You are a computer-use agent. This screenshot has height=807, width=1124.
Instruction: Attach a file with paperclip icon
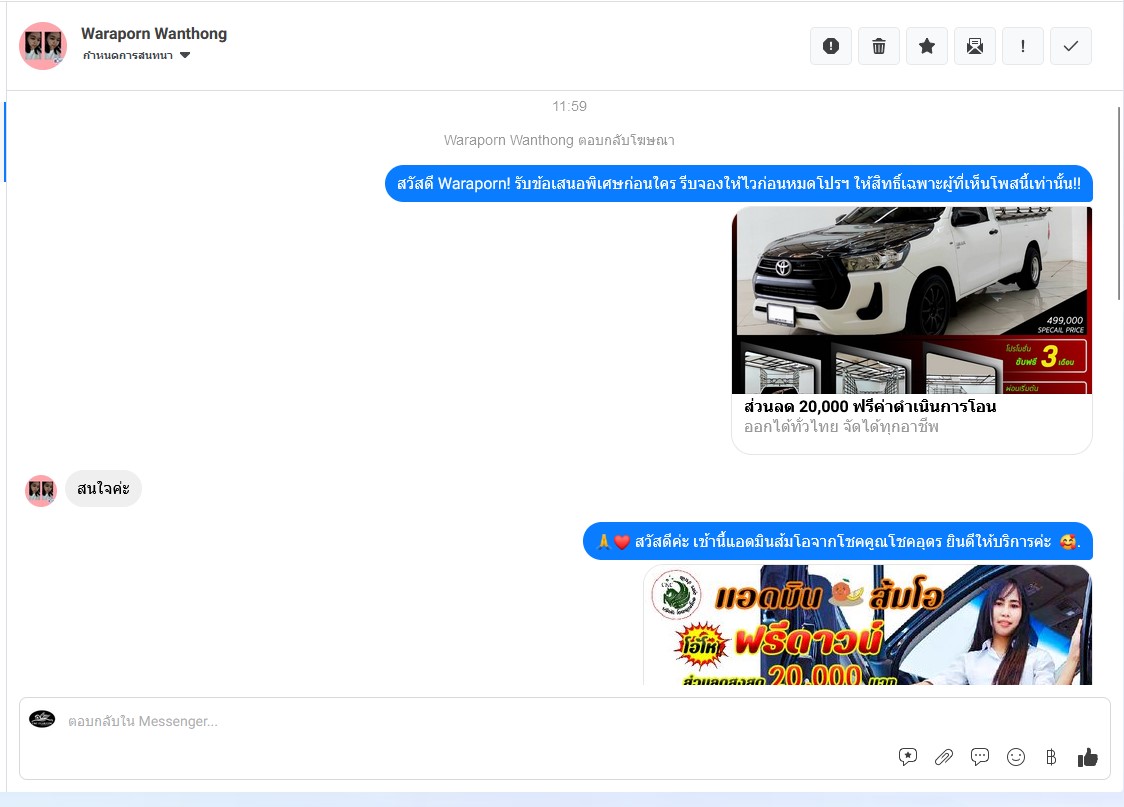point(944,757)
